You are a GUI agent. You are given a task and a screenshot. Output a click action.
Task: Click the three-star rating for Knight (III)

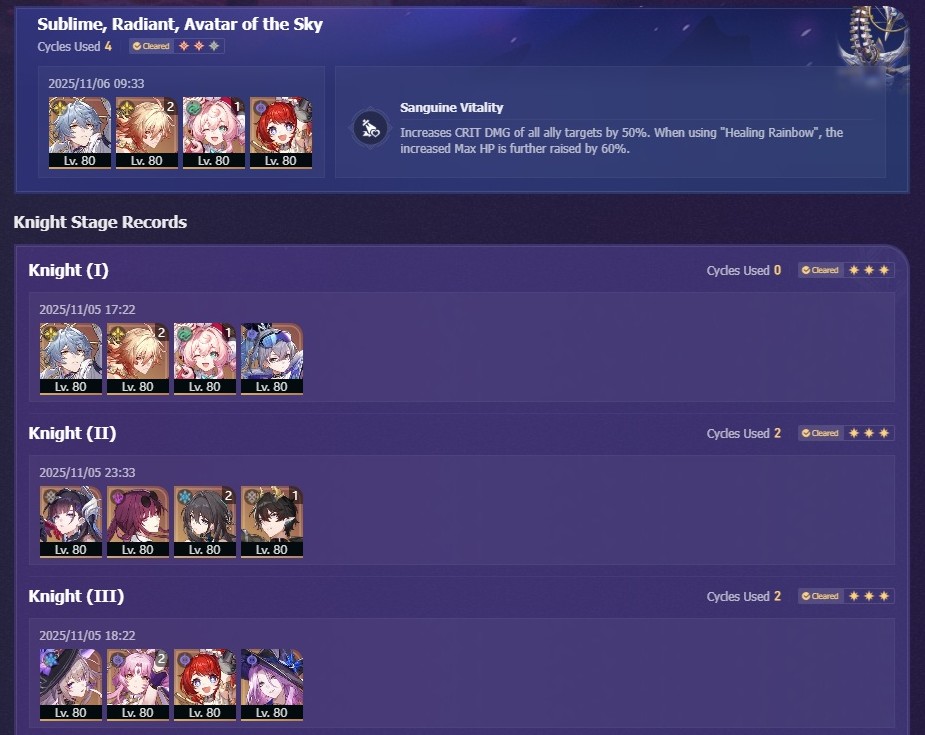pyautogui.click(x=868, y=596)
